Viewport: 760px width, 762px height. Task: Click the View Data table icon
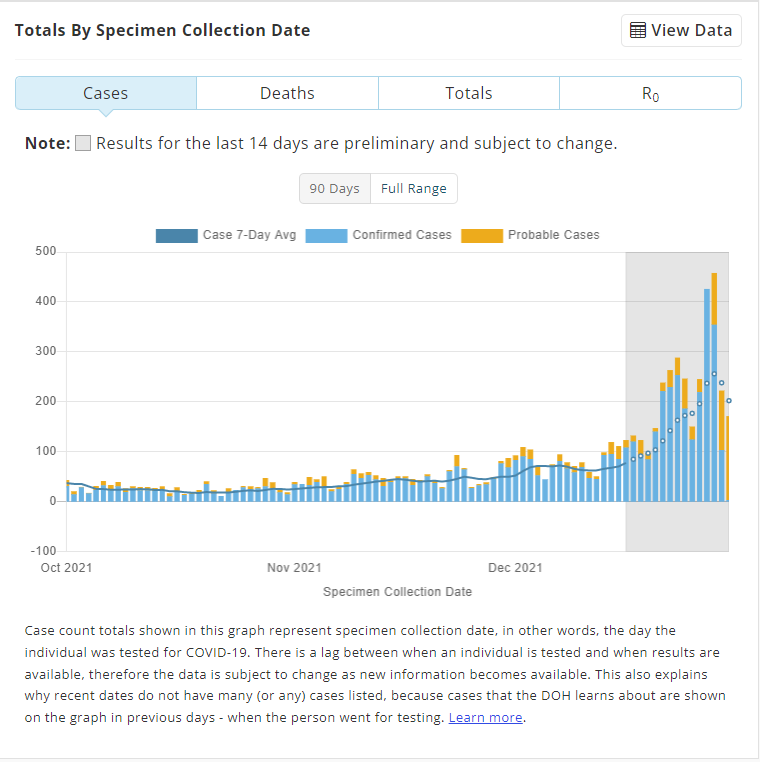click(x=638, y=30)
